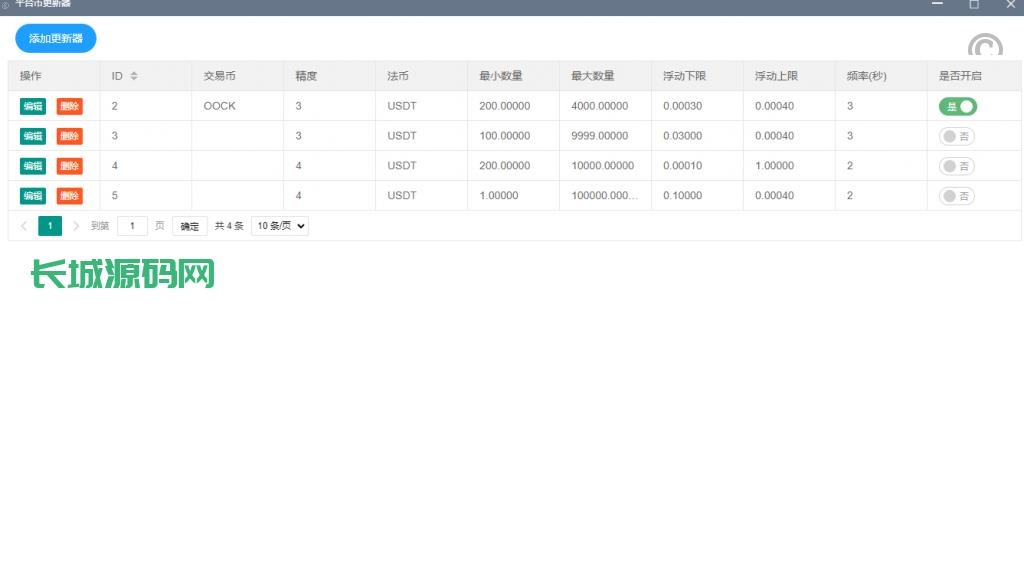Click 删除 for the ID 3 row
Viewport: 1024px width, 576px height.
[70, 136]
